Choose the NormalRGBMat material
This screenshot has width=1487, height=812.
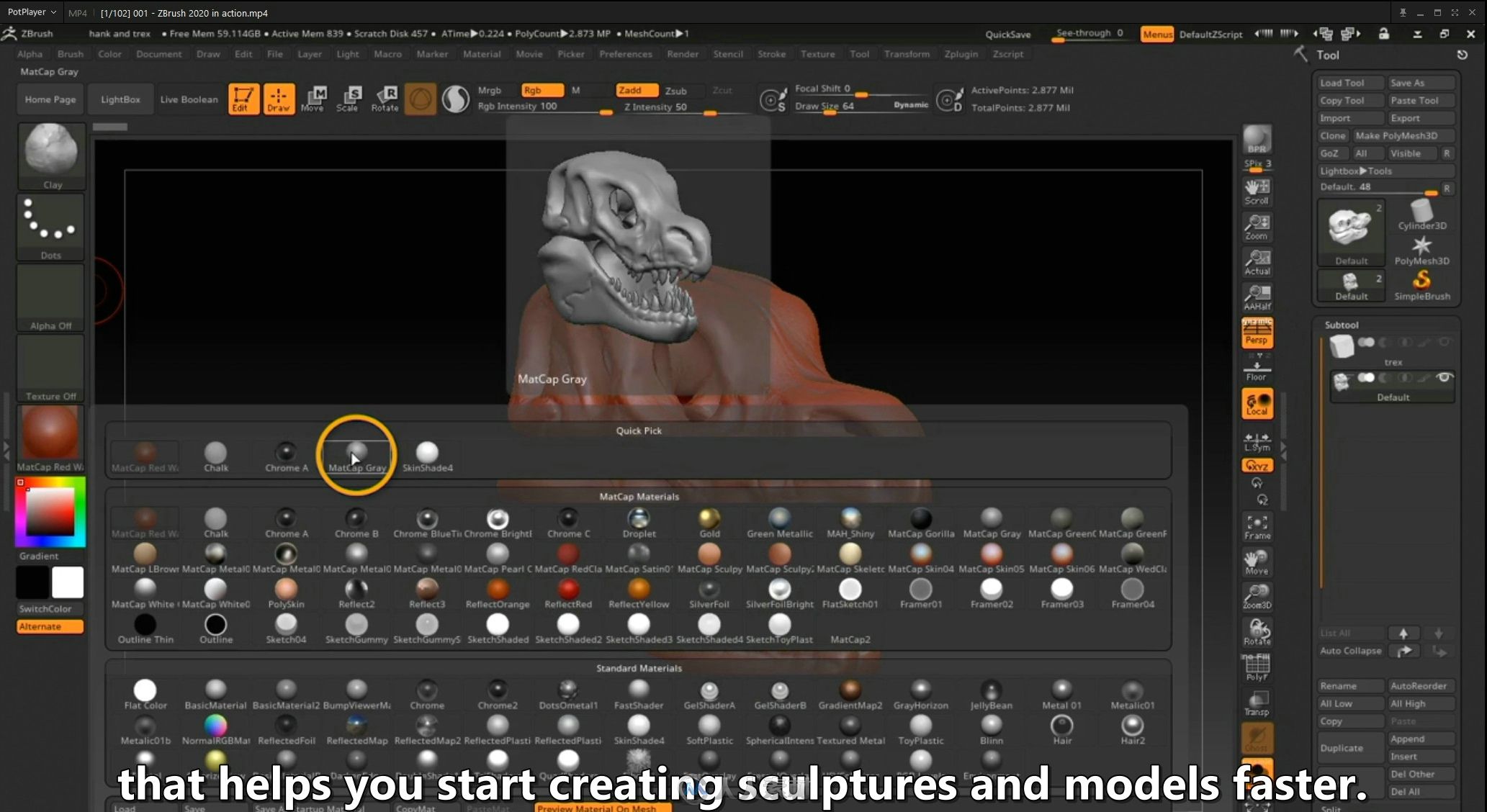[x=215, y=730]
